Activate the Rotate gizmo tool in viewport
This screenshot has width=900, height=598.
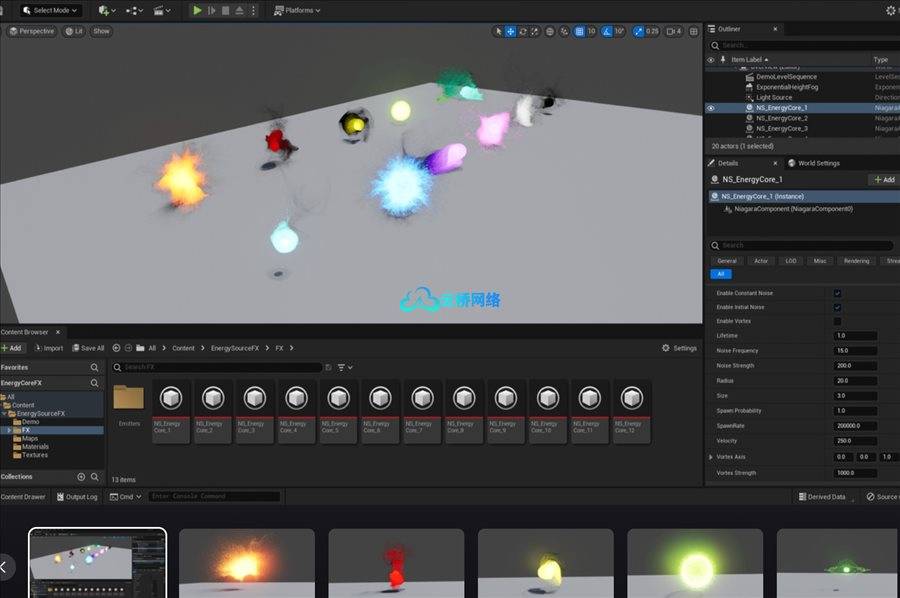522,32
